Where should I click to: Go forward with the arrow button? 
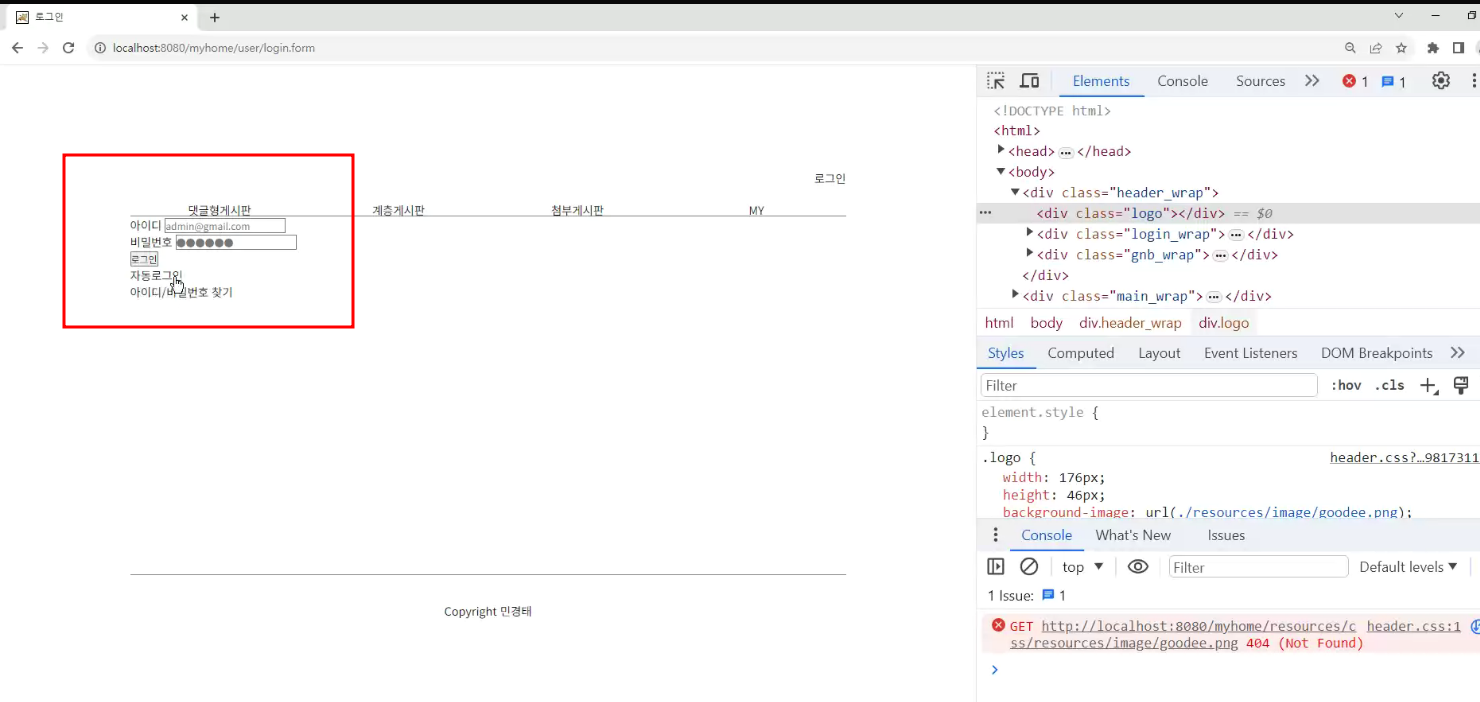(x=43, y=48)
